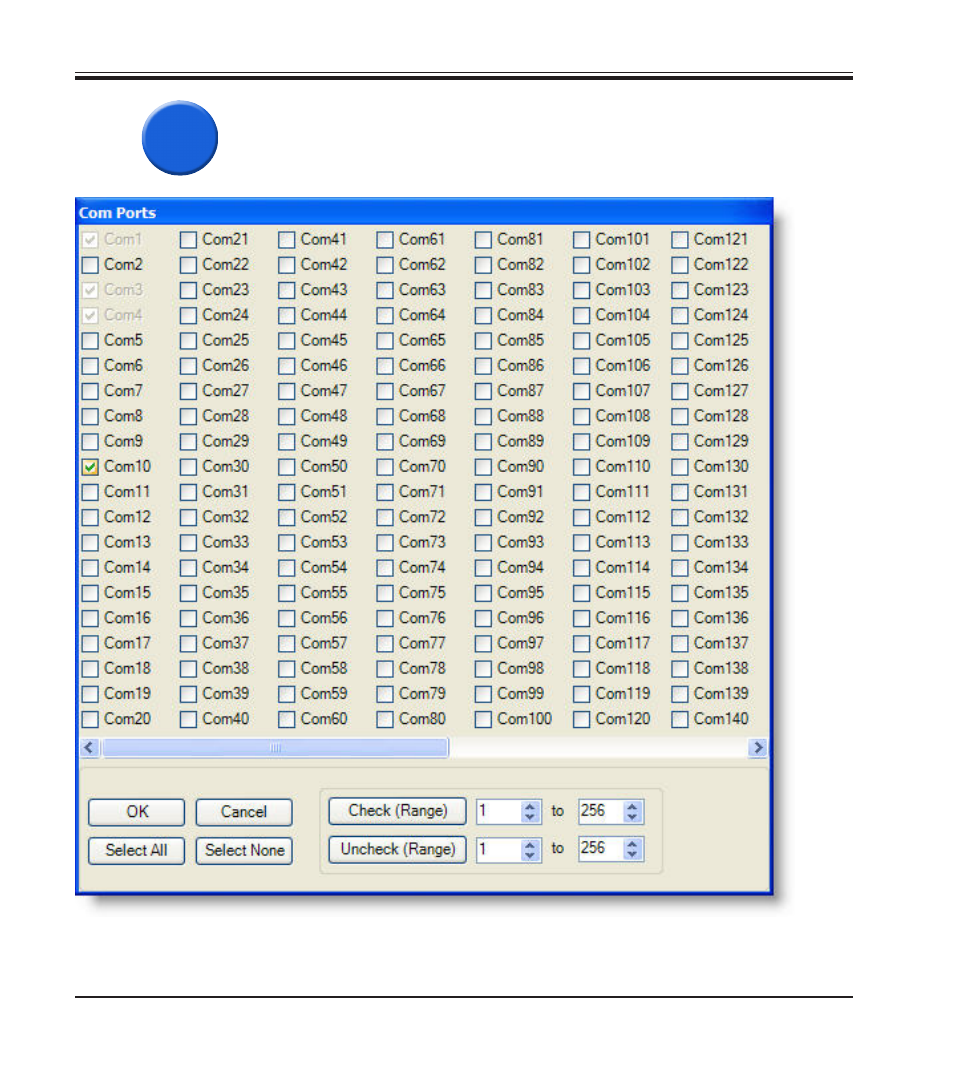Toggle the Com33 checkbox
This screenshot has height=1079, width=953.
click(x=189, y=542)
